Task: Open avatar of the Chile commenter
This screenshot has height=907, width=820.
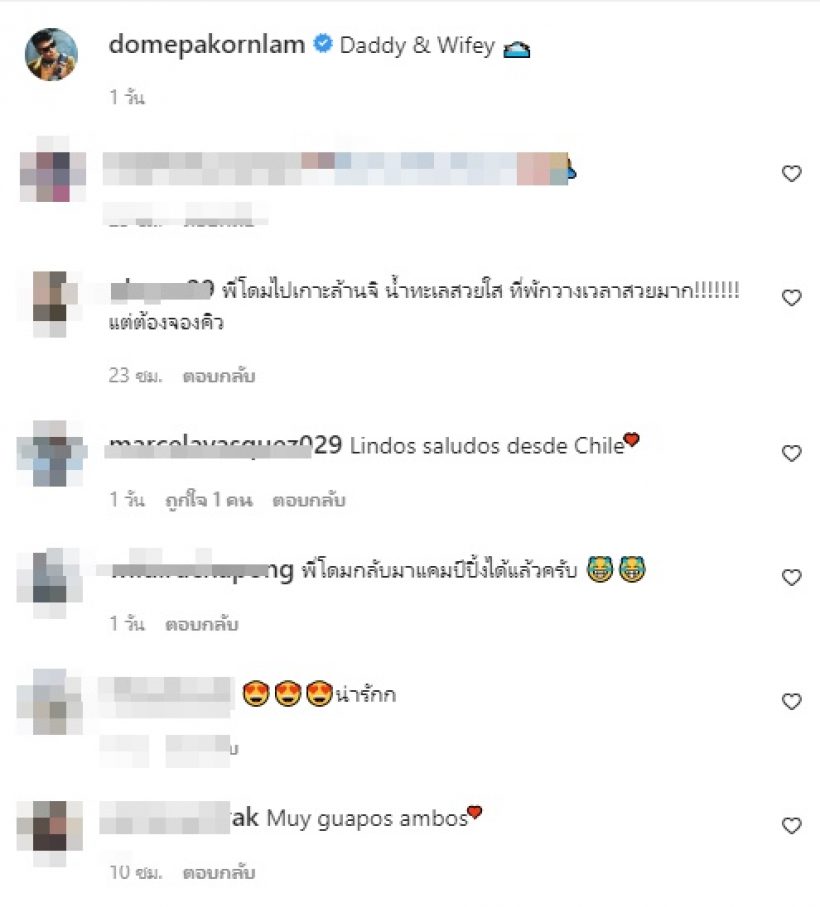Action: tap(51, 454)
